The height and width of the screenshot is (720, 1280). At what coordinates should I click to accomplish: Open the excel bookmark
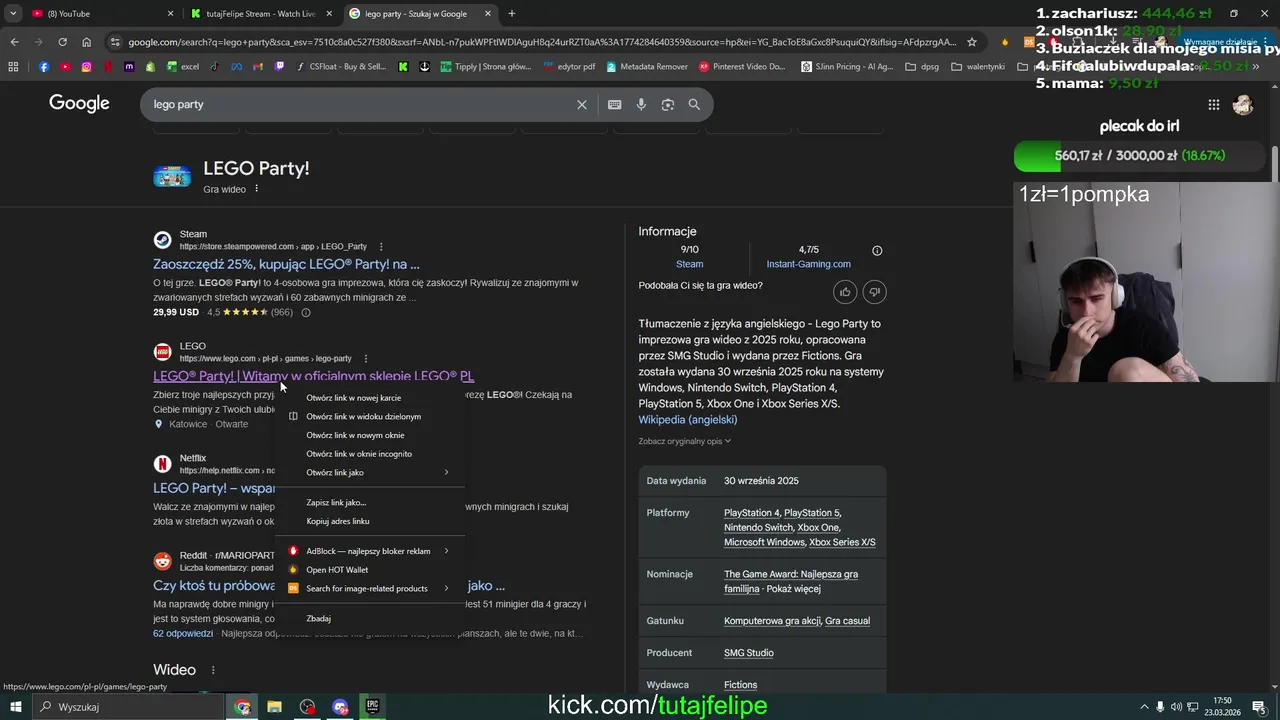click(x=183, y=67)
